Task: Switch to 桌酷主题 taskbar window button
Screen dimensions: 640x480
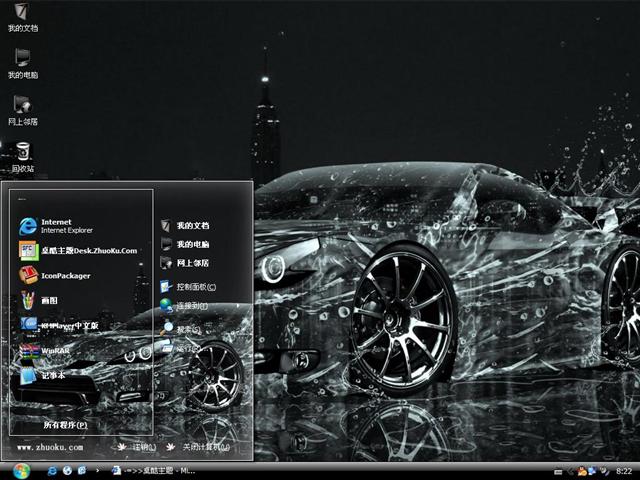Action: (x=153, y=471)
